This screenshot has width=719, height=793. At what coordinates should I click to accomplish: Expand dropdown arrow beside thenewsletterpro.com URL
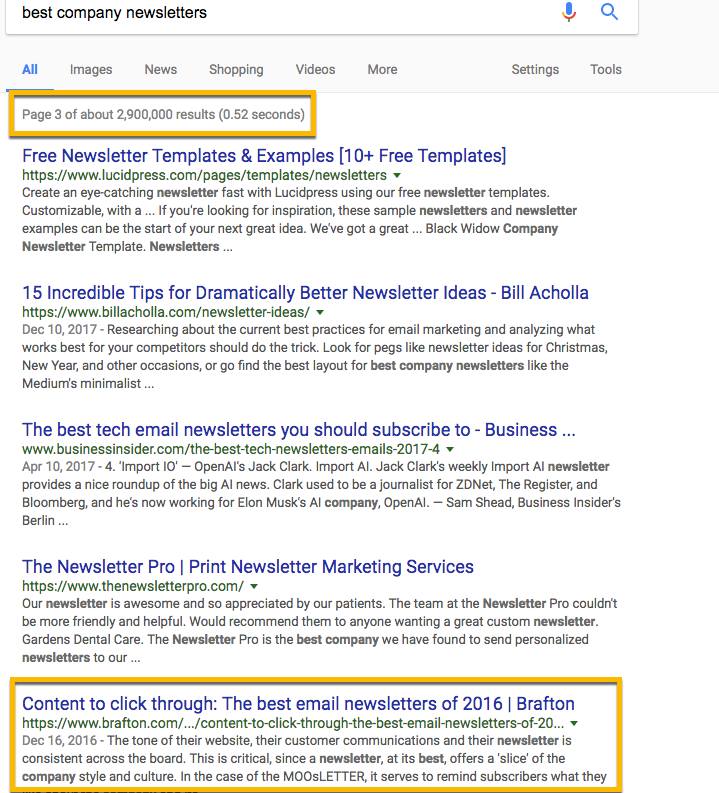[x=254, y=586]
